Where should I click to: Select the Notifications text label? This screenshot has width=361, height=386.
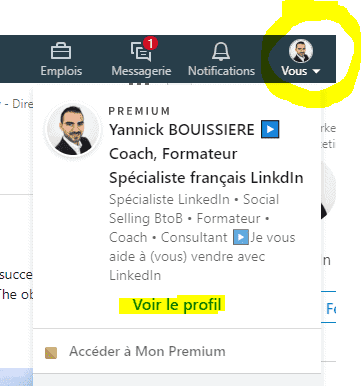(x=221, y=71)
